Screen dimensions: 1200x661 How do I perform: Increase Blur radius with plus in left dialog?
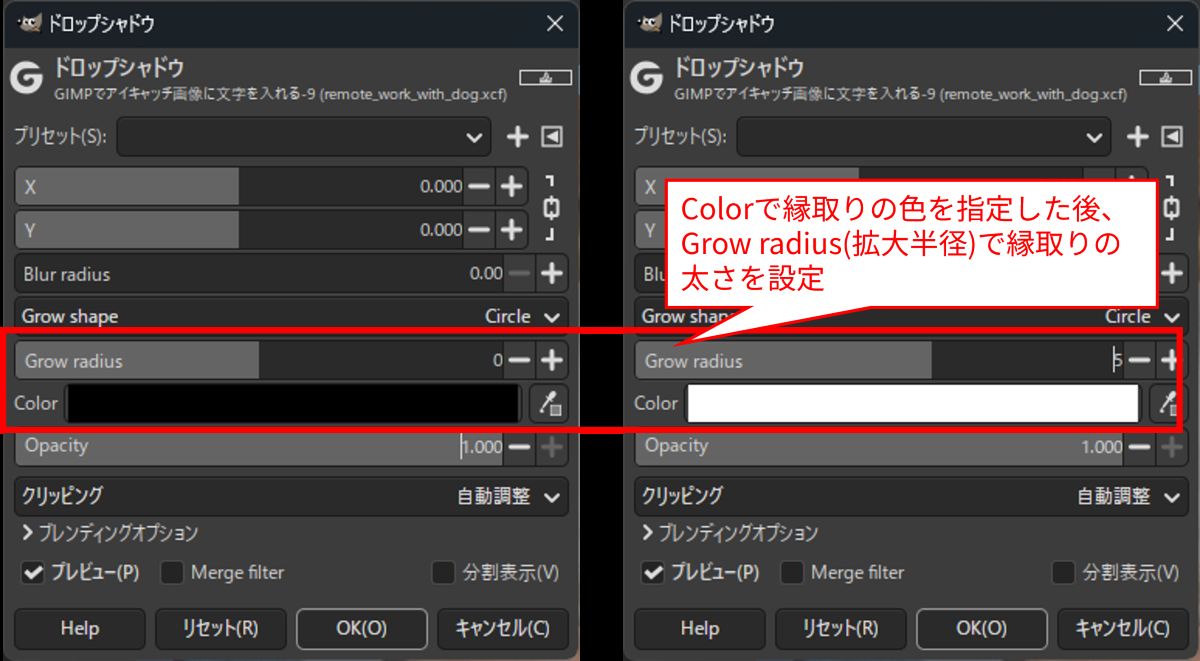click(551, 273)
